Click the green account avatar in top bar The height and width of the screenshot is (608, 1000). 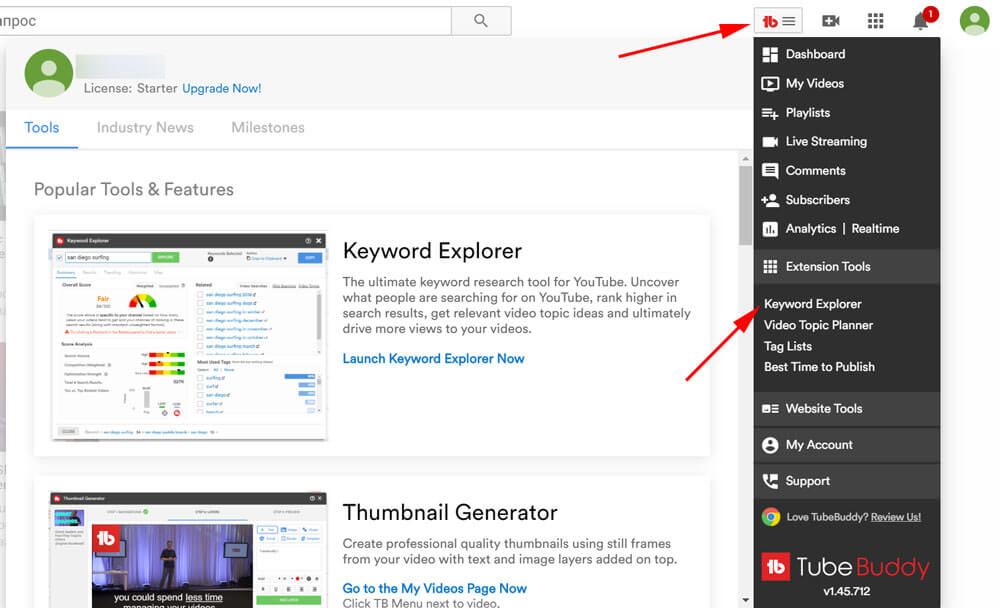974,20
